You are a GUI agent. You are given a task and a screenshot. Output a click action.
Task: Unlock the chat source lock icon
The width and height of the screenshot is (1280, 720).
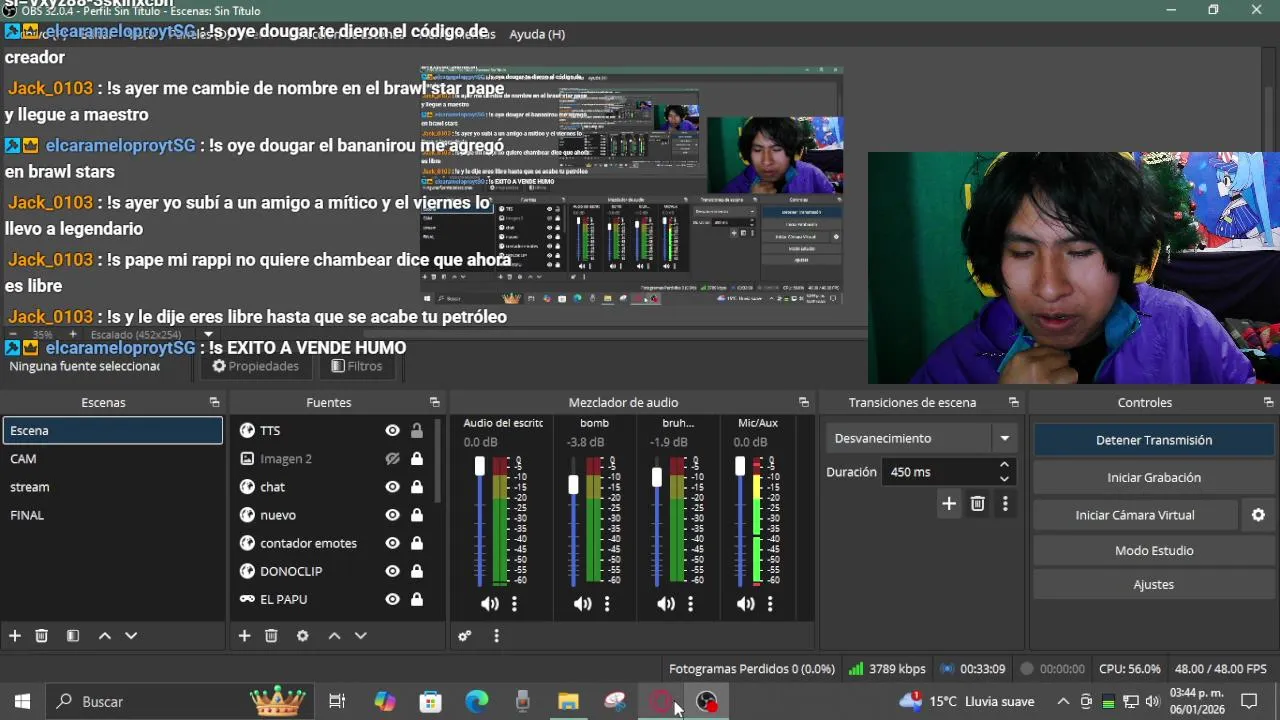pos(416,487)
